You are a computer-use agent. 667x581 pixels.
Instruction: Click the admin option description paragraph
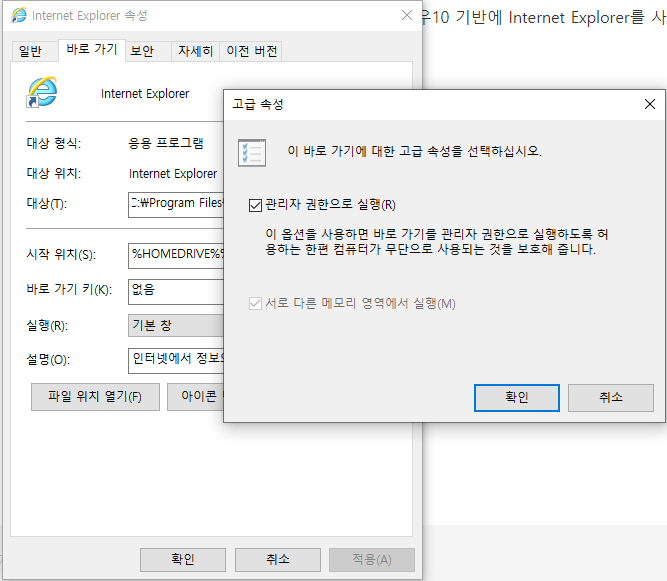(x=436, y=241)
